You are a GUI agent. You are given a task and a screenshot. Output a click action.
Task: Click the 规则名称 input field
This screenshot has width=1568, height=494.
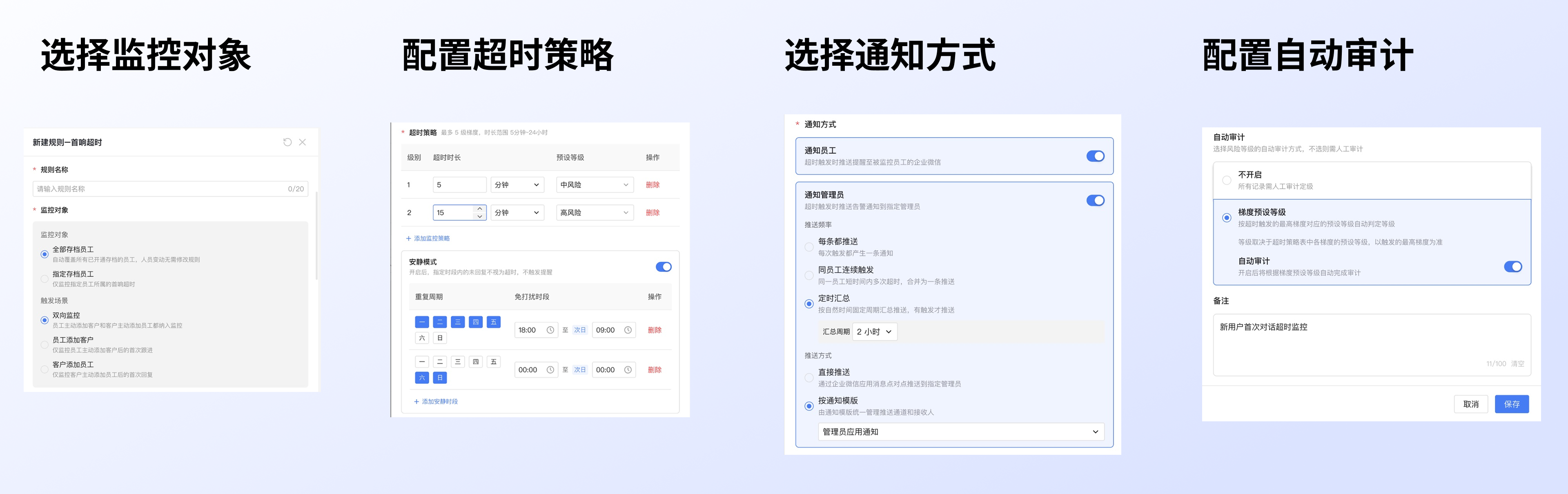tap(170, 189)
